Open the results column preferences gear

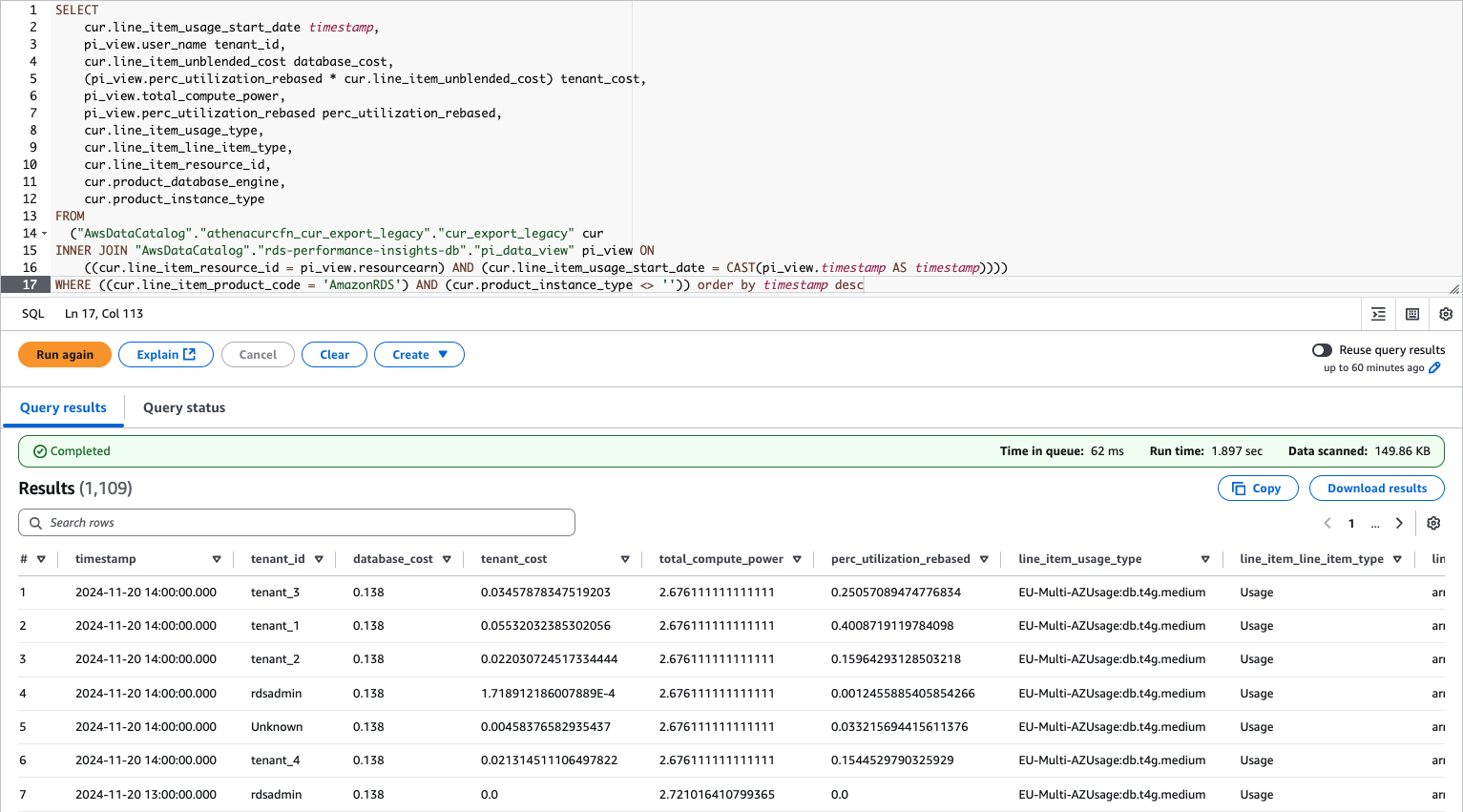1432,523
